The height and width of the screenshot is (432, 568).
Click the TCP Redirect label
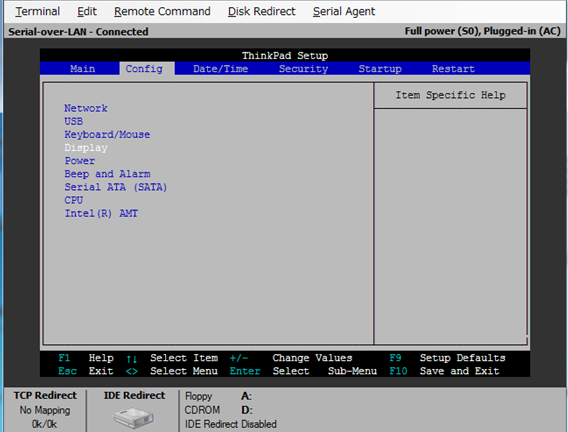[45, 395]
